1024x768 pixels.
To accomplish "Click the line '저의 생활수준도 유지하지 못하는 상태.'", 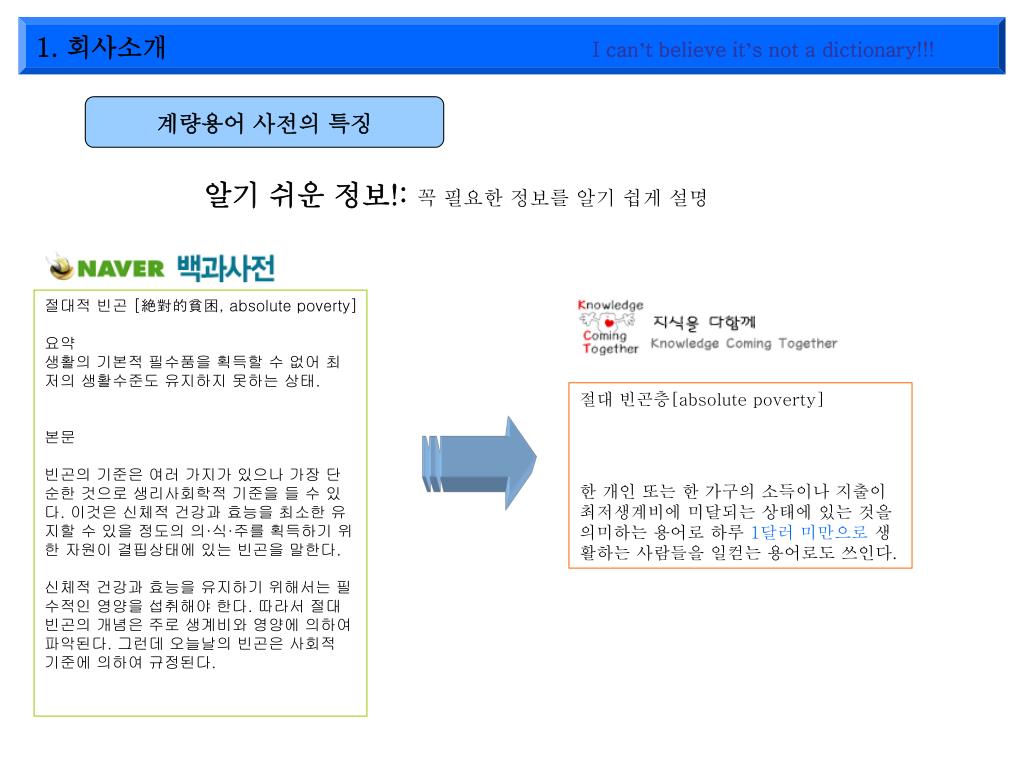I will pos(182,380).
